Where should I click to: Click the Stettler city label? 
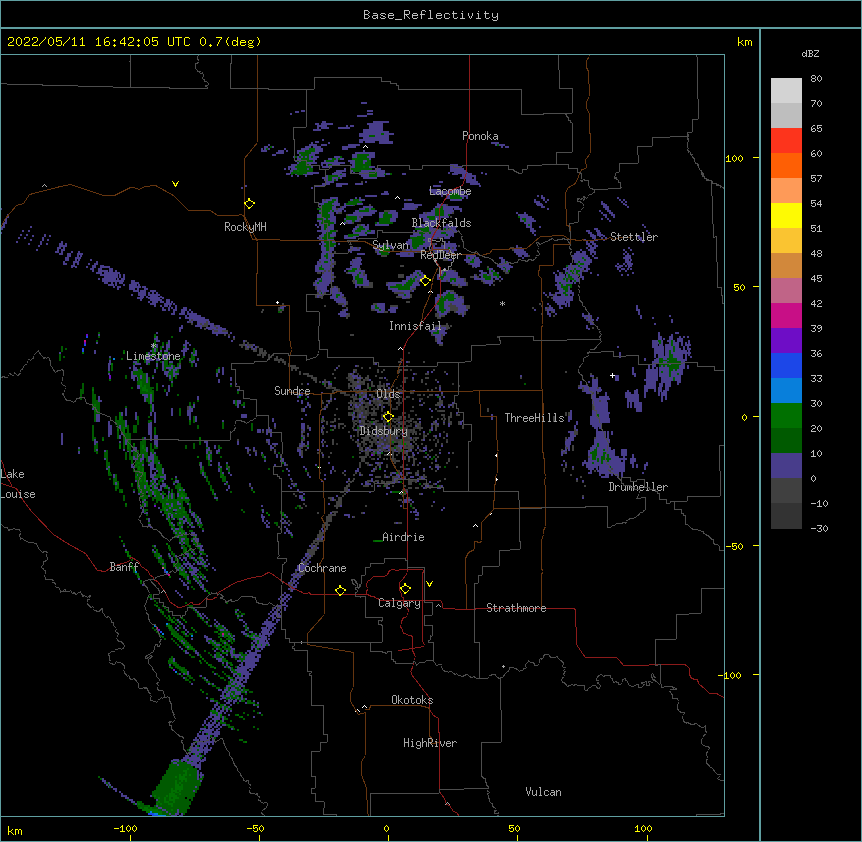tap(634, 237)
